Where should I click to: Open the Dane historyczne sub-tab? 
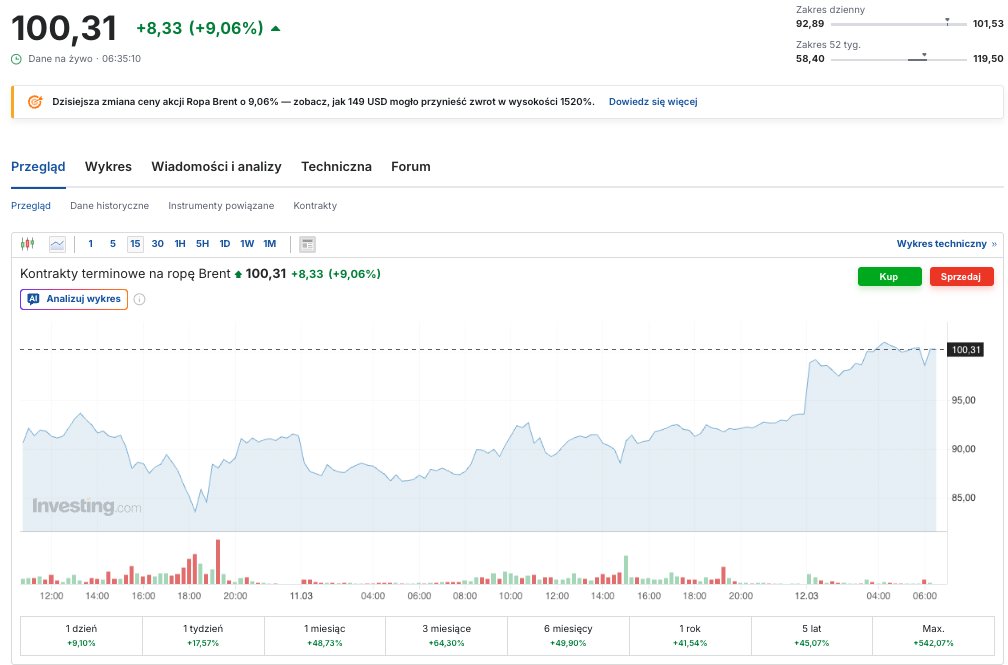click(109, 206)
